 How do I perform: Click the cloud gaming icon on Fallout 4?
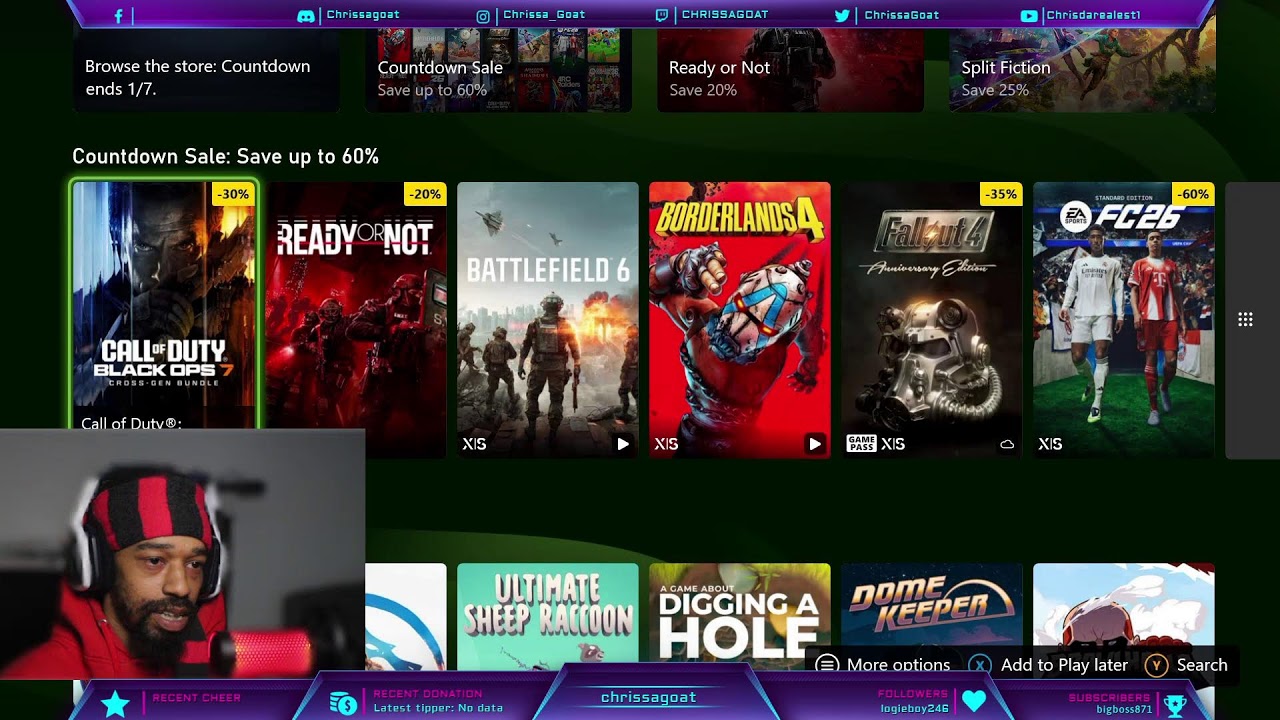tap(1007, 444)
